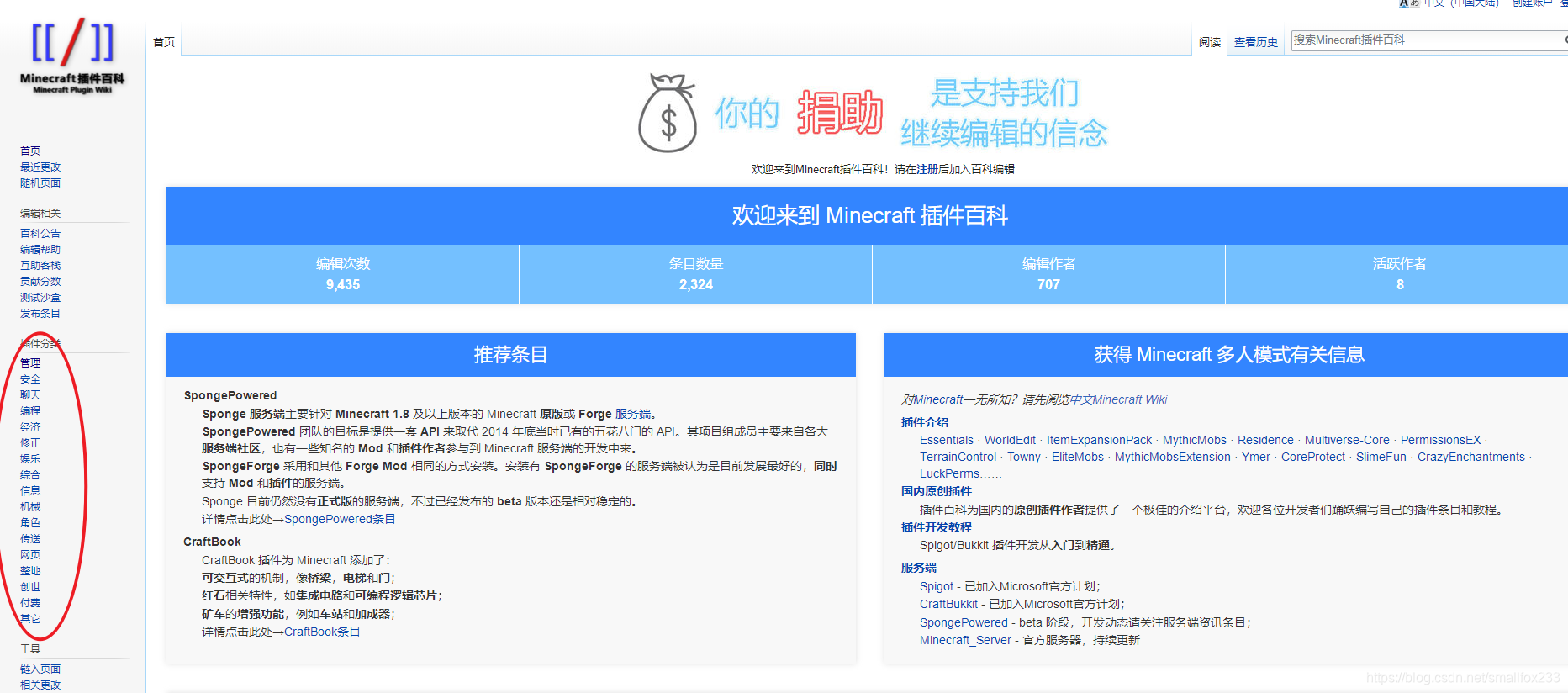
Task: Open the 首页 page tab
Action: point(164,42)
